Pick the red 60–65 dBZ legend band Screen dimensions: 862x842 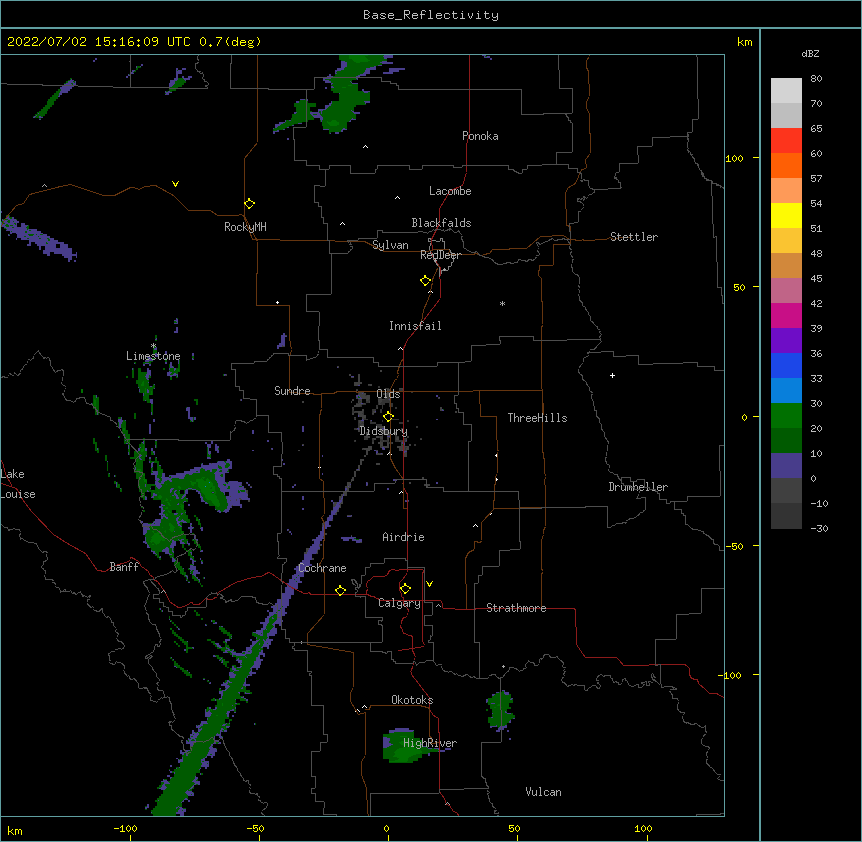786,140
